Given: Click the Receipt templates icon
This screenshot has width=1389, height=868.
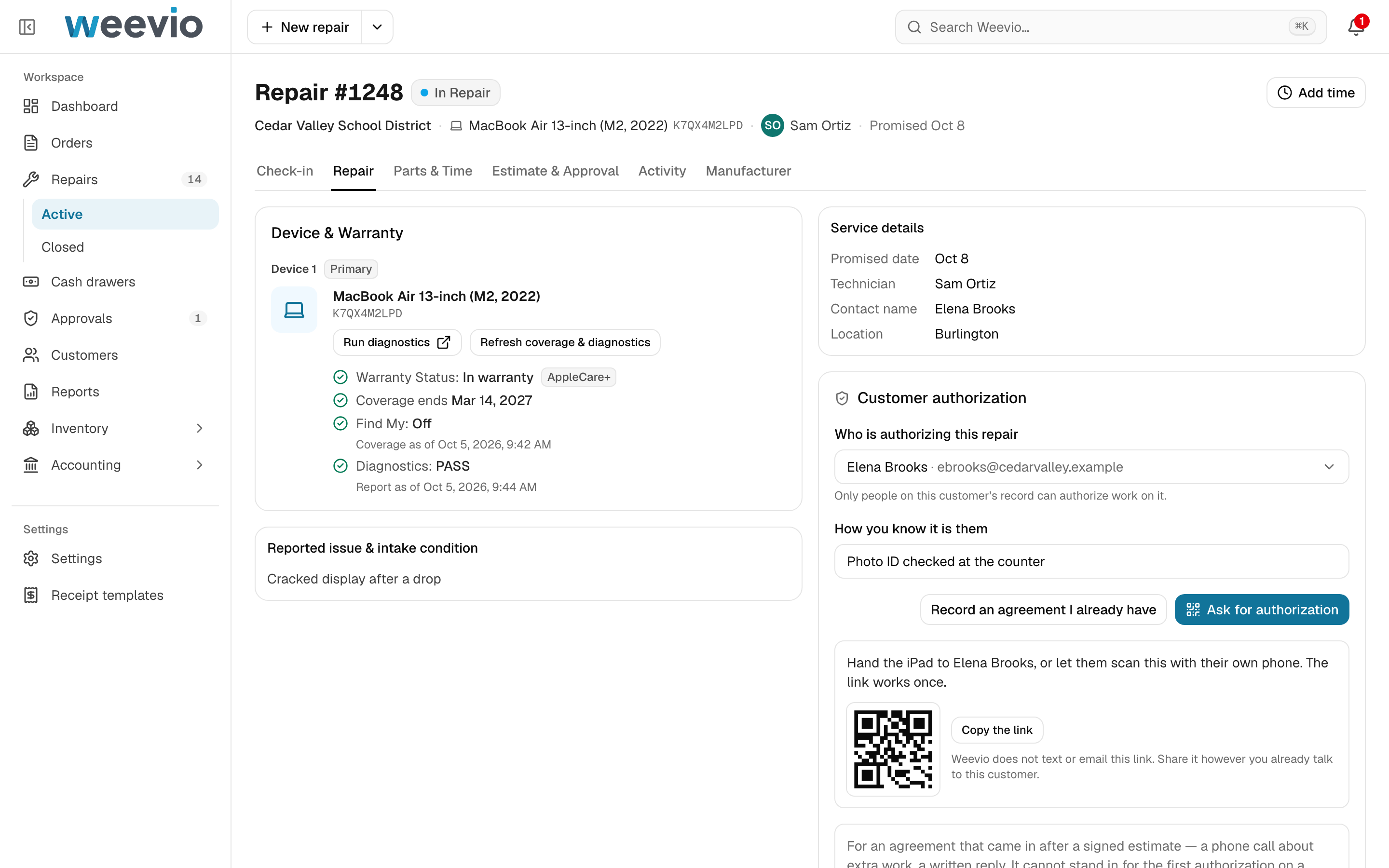Looking at the screenshot, I should point(31,596).
